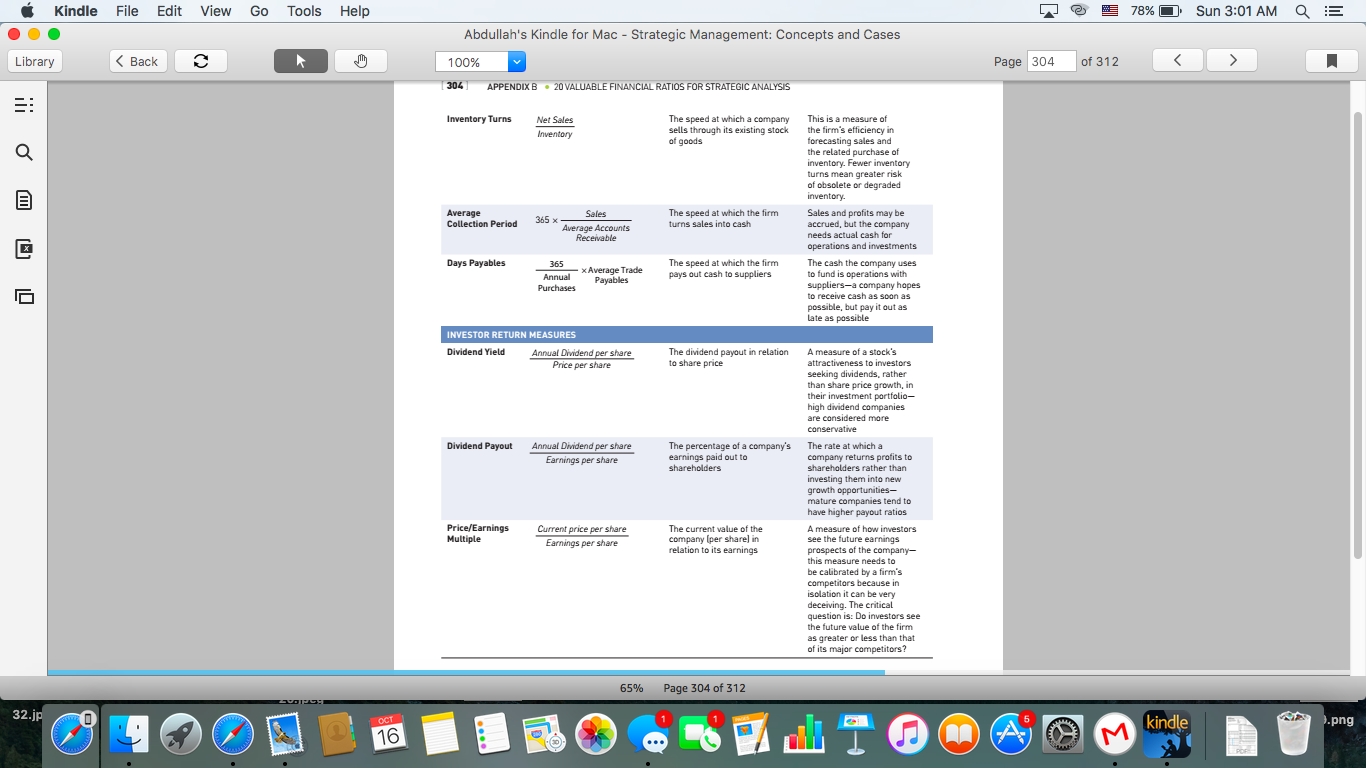Open the Edit menu
The image size is (1366, 768).
point(169,11)
